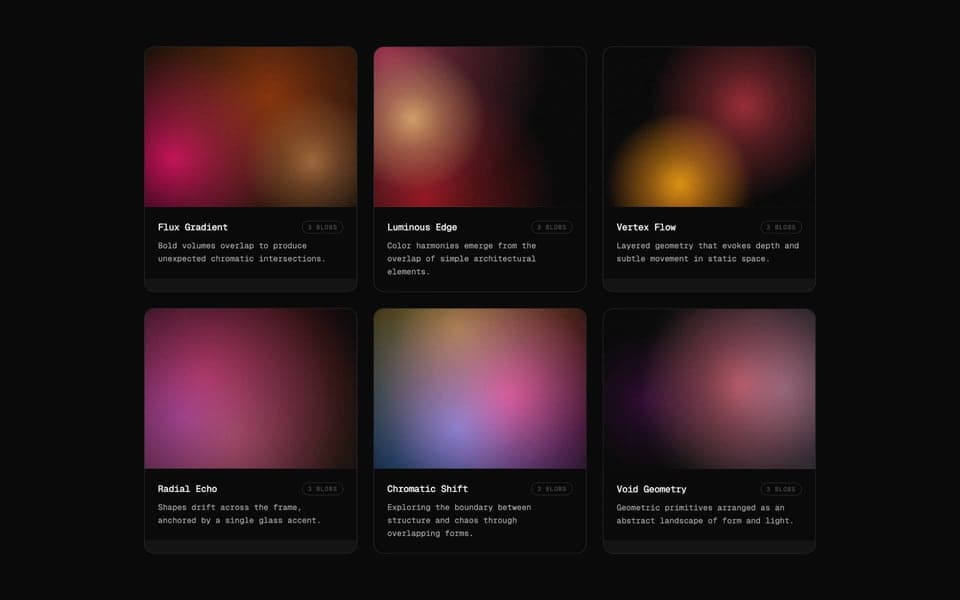Click the blobs badge on Chromatic Shift card
The image size is (960, 600).
click(x=552, y=489)
